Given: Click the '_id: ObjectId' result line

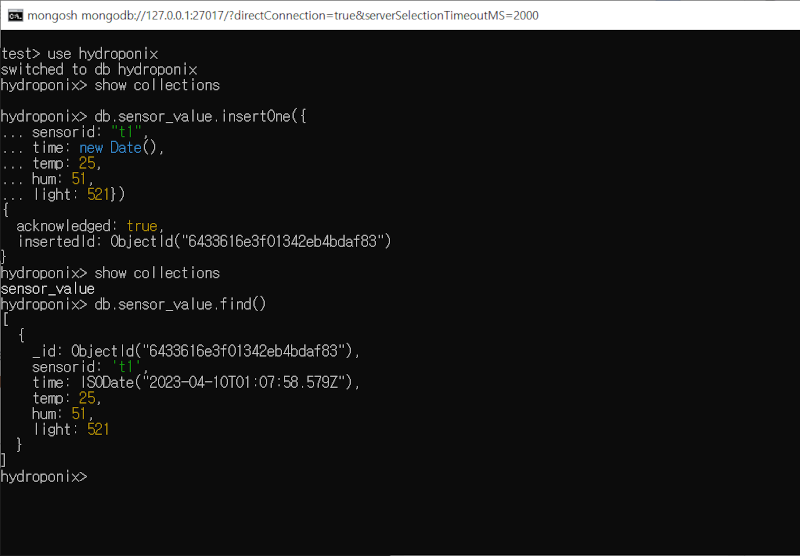Looking at the screenshot, I should [x=196, y=351].
